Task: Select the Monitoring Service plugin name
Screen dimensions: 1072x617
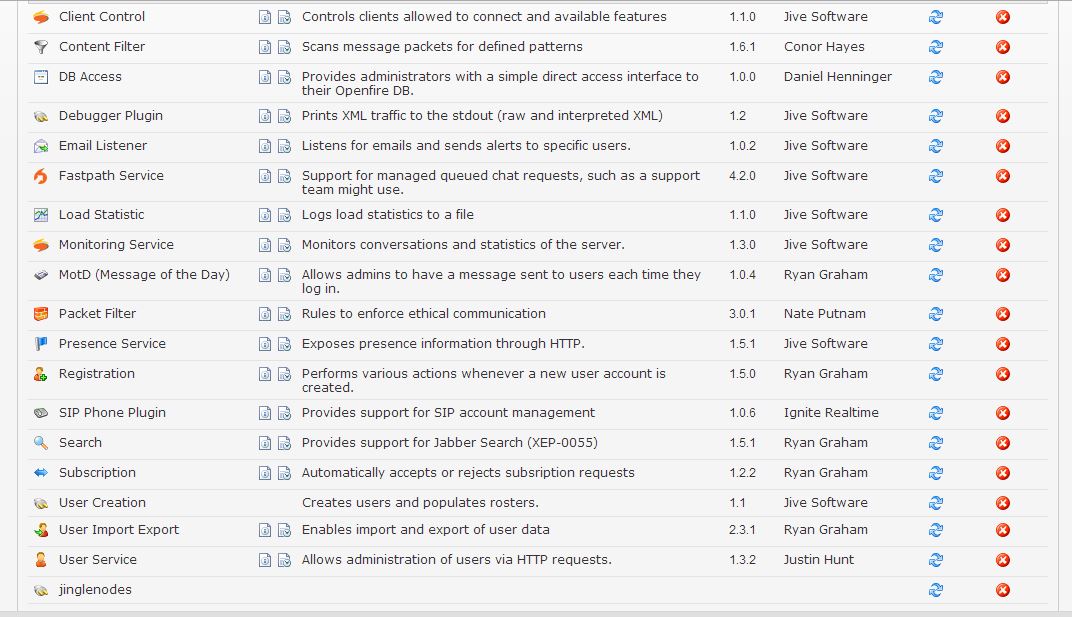Action: click(116, 245)
